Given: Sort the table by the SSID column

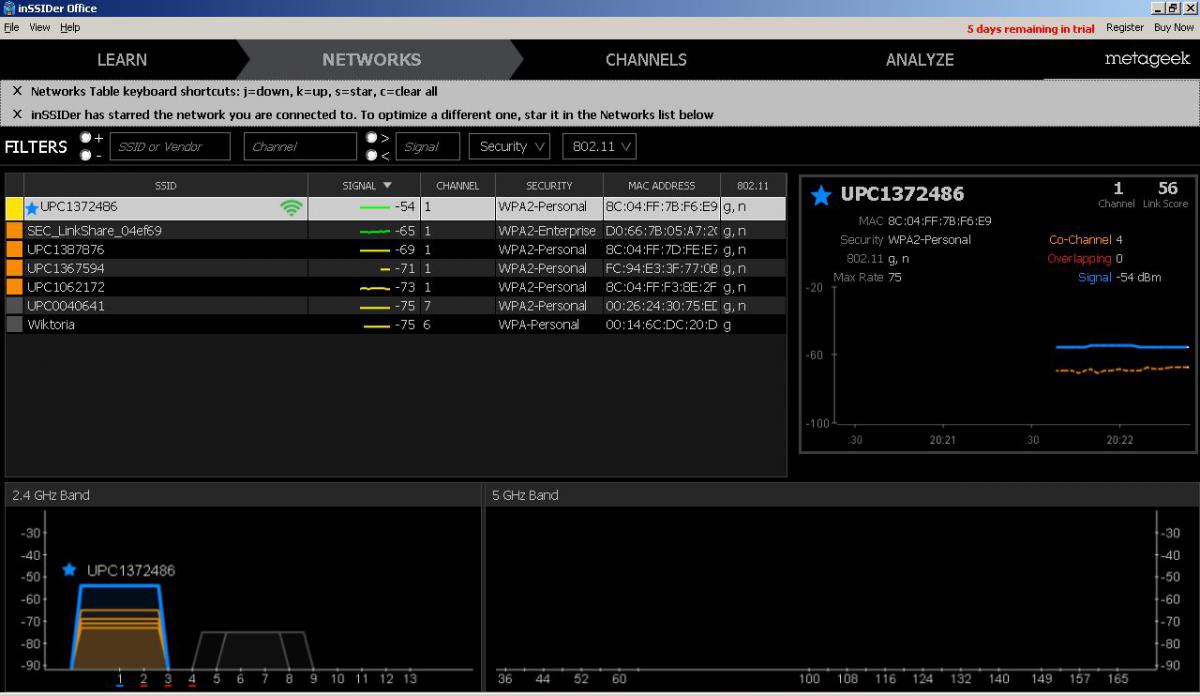Looking at the screenshot, I should point(166,185).
